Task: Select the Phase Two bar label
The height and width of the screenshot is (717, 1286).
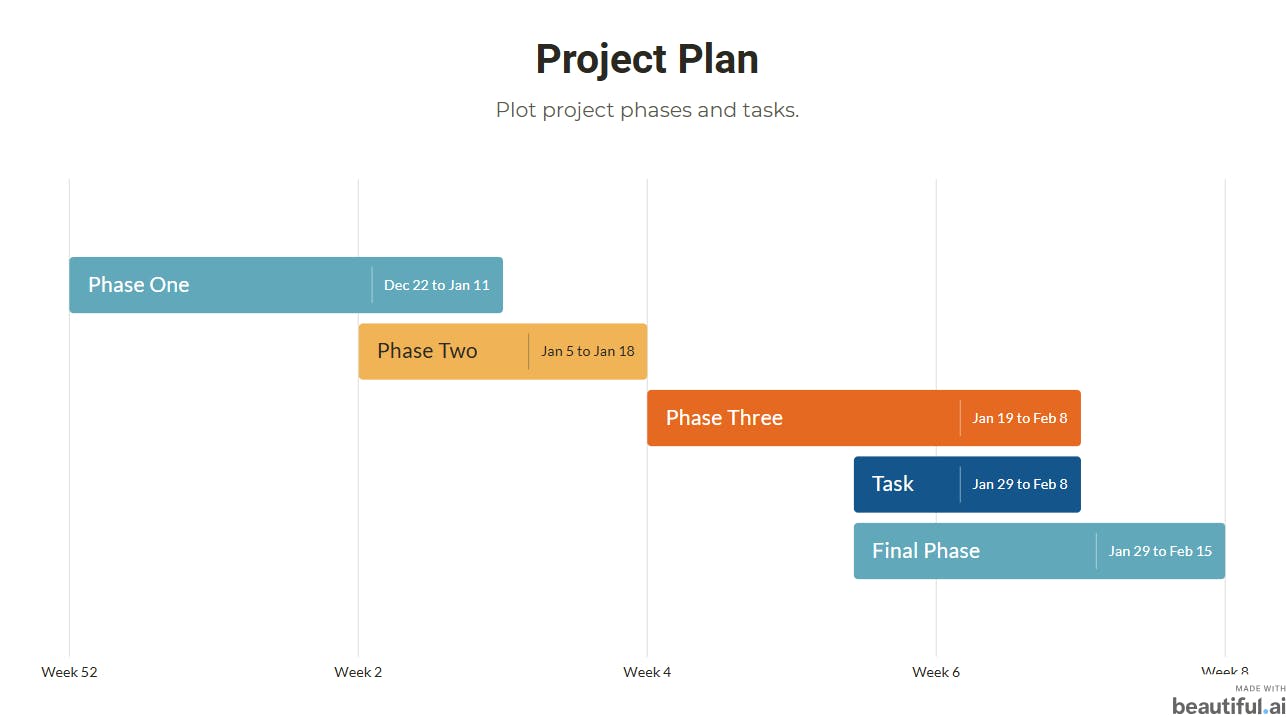Action: point(427,351)
